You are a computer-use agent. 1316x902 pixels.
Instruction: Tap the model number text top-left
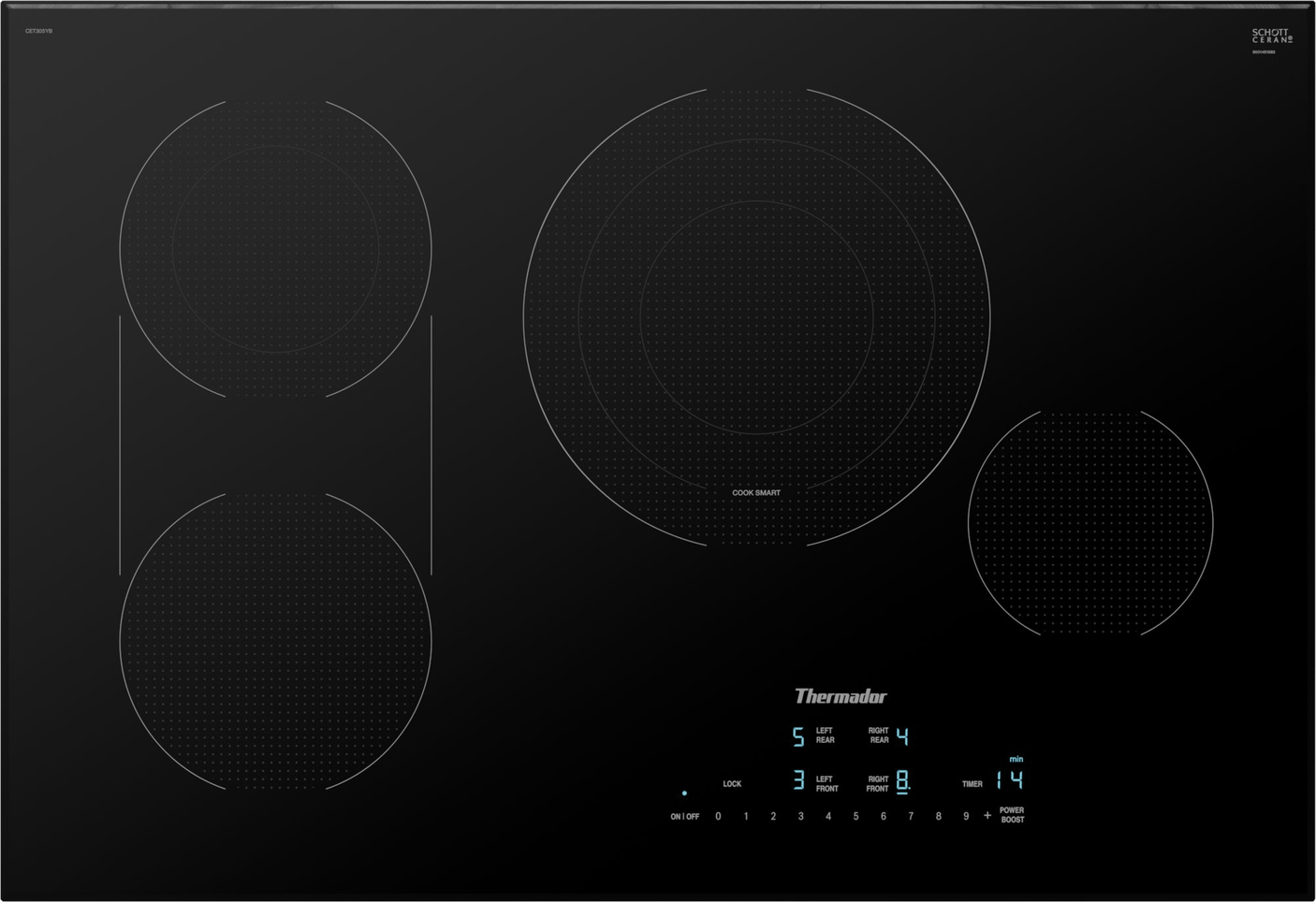coord(38,32)
